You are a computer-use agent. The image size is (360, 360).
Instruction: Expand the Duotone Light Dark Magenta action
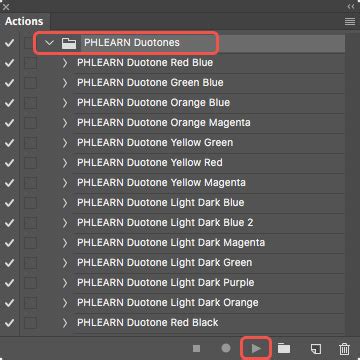pyautogui.click(x=65, y=243)
